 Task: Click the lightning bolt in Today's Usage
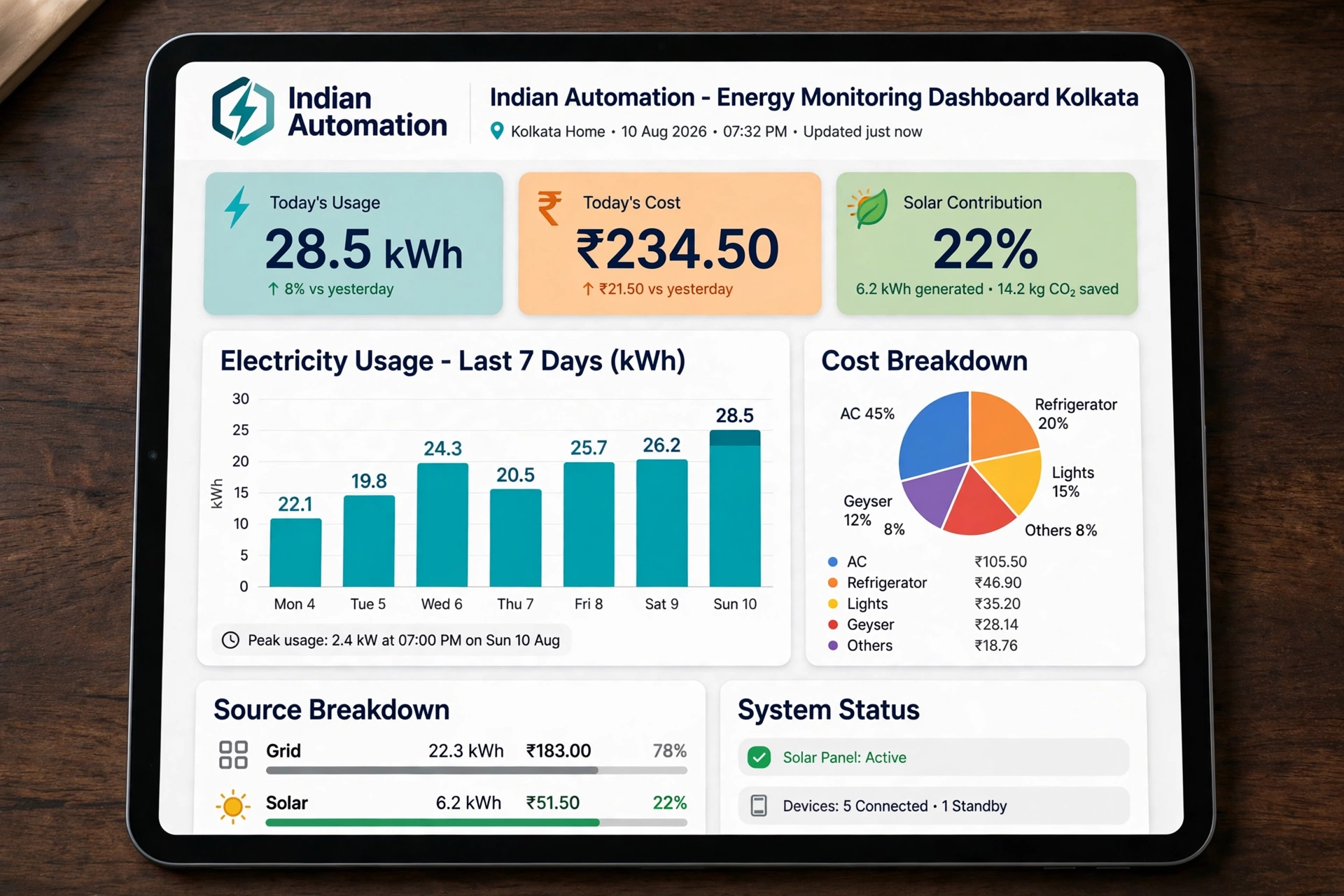237,206
